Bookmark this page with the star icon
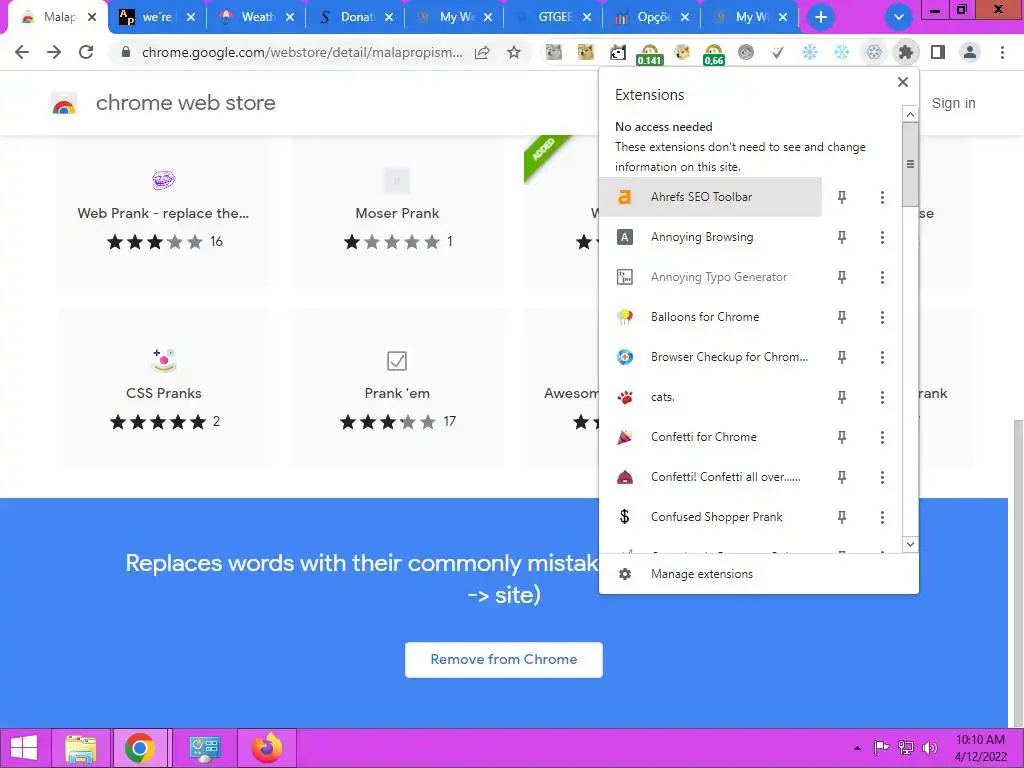The height and width of the screenshot is (768, 1024). (515, 52)
